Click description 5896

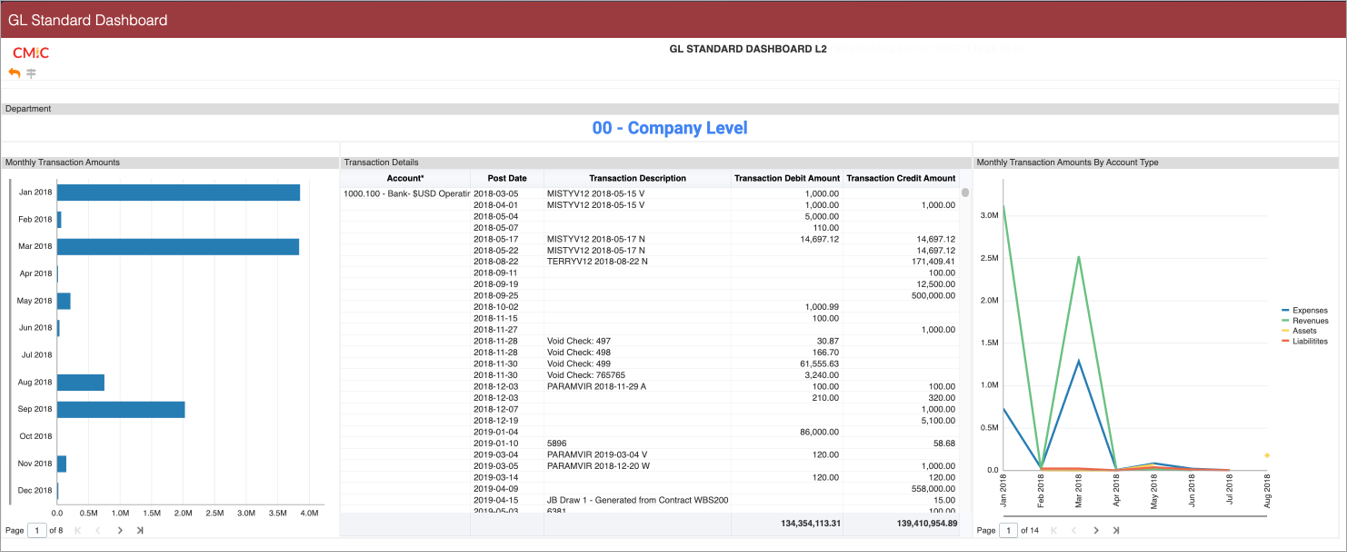pos(557,443)
